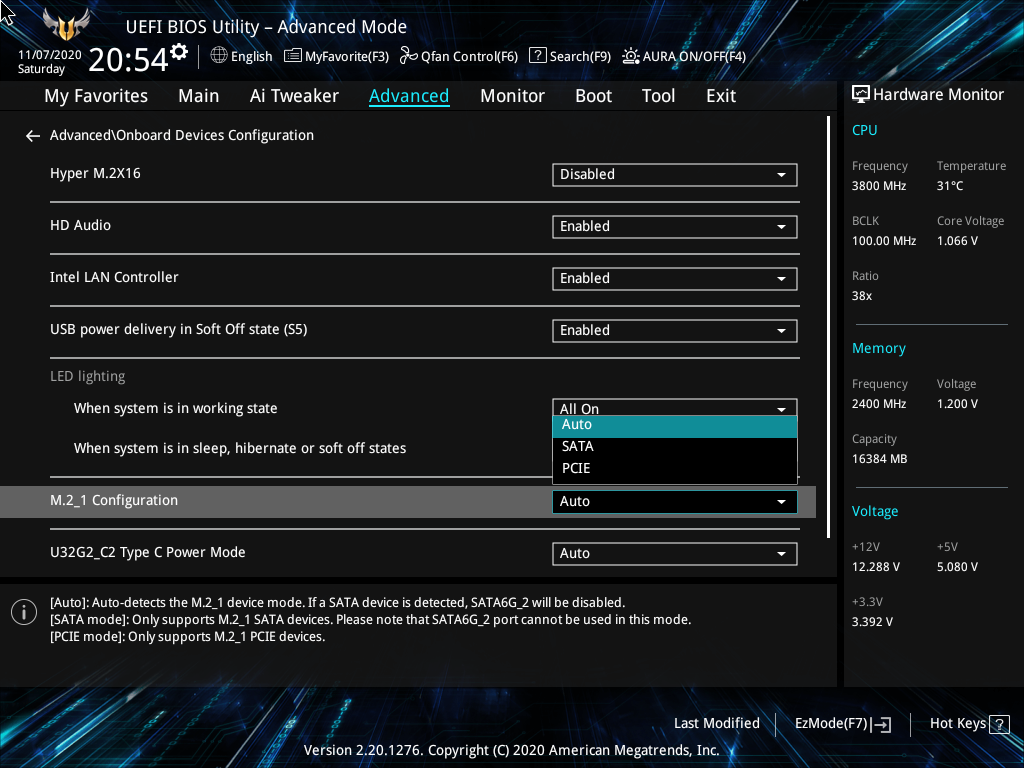This screenshot has height=768, width=1024.
Task: Select the Hyper M.2X16 label
Action: click(95, 174)
